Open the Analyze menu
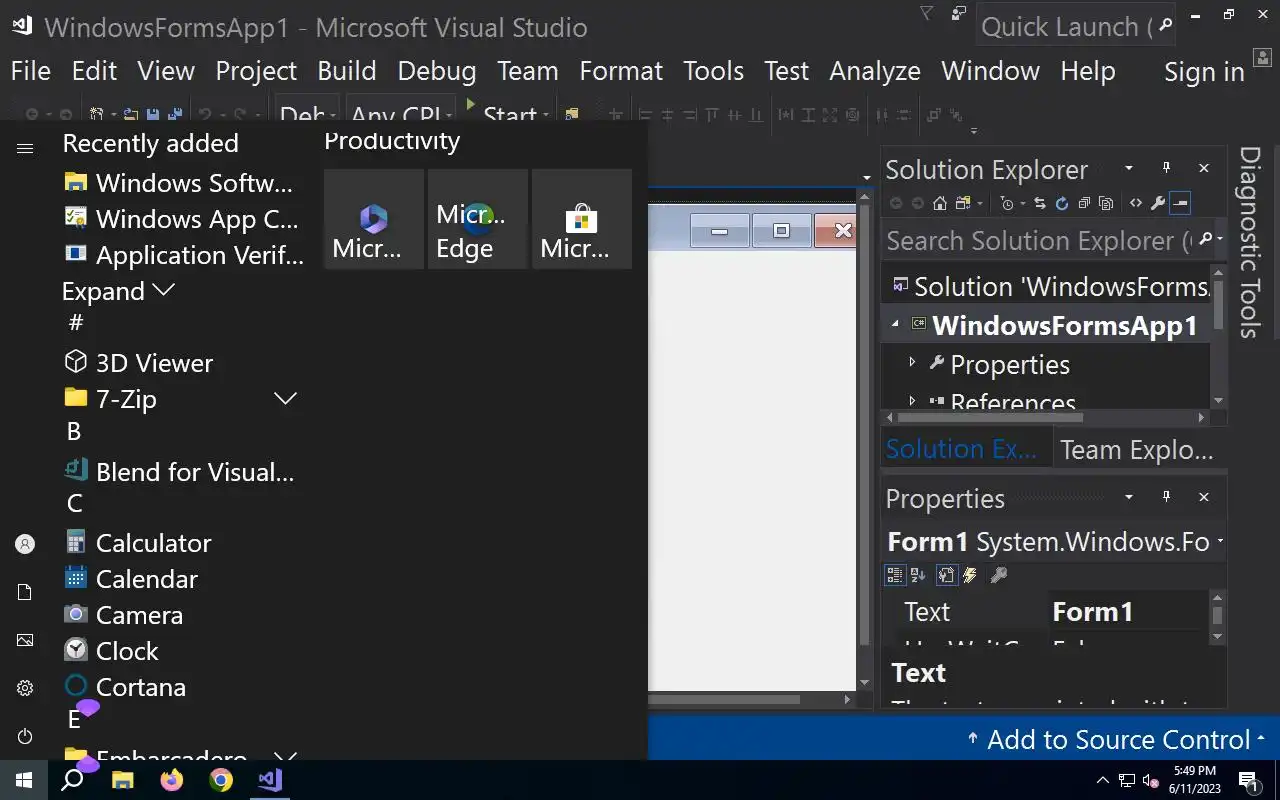The width and height of the screenshot is (1280, 800). tap(875, 71)
